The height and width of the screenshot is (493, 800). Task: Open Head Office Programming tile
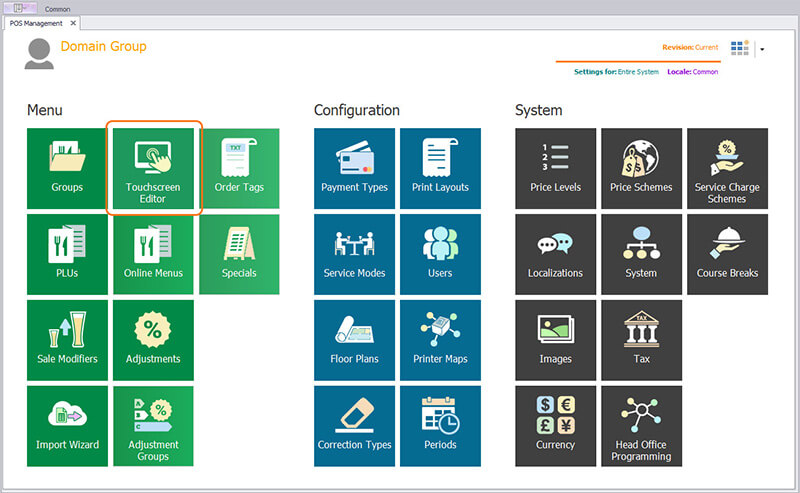pos(641,426)
